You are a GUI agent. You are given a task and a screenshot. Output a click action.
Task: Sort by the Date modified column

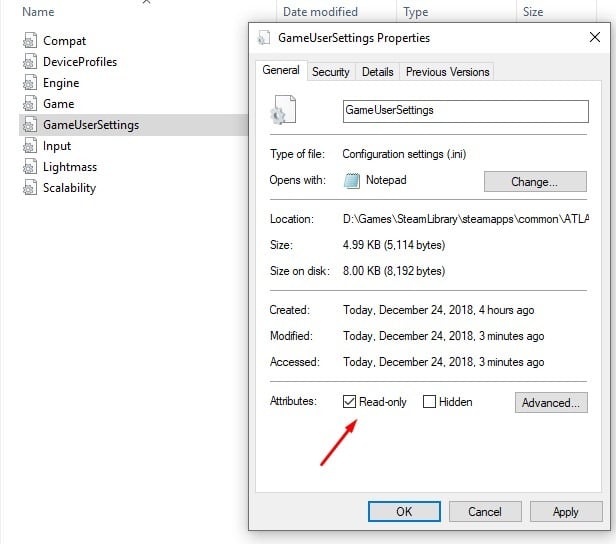[x=320, y=12]
